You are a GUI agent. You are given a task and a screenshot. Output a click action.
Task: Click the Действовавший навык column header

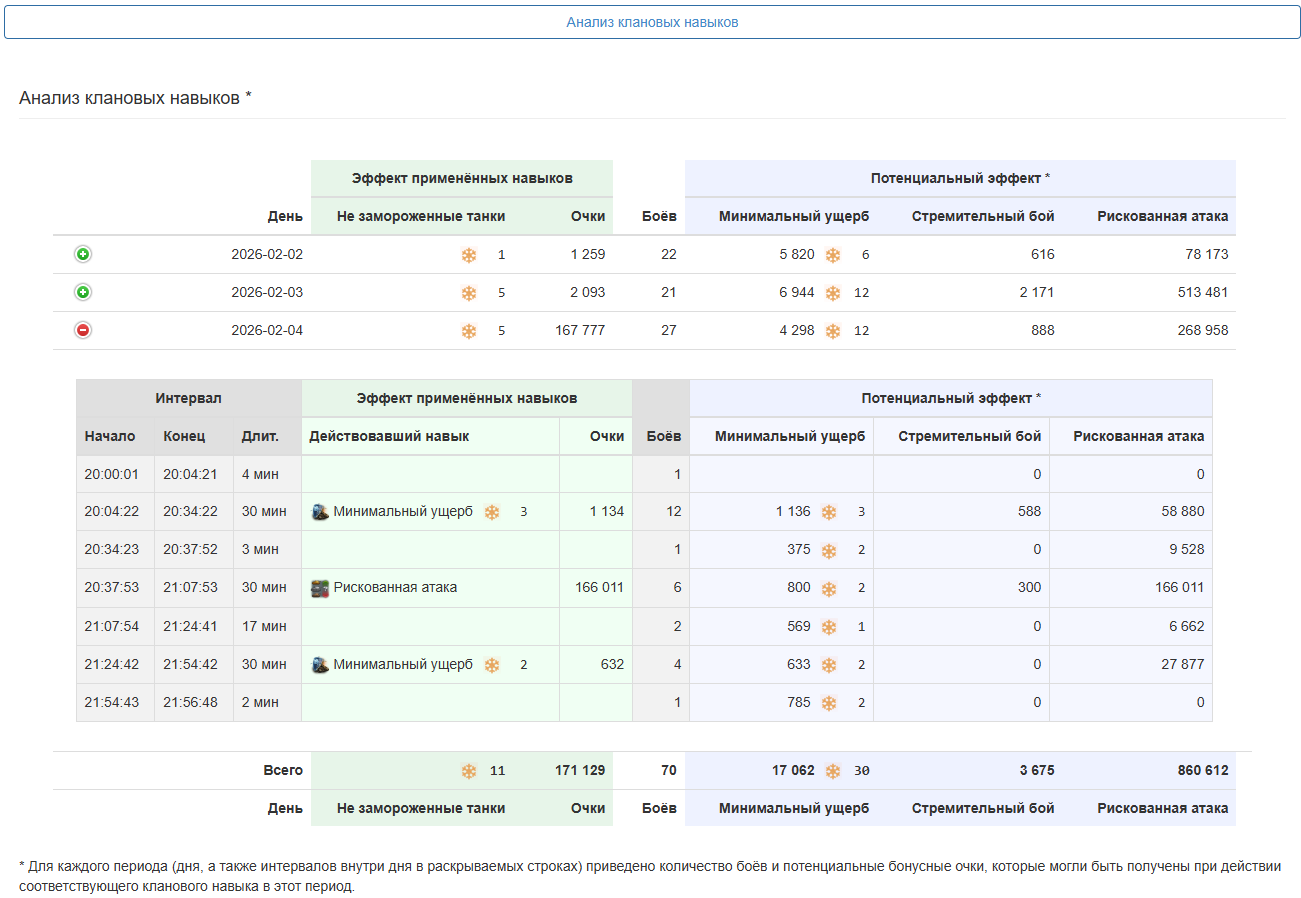(x=389, y=436)
